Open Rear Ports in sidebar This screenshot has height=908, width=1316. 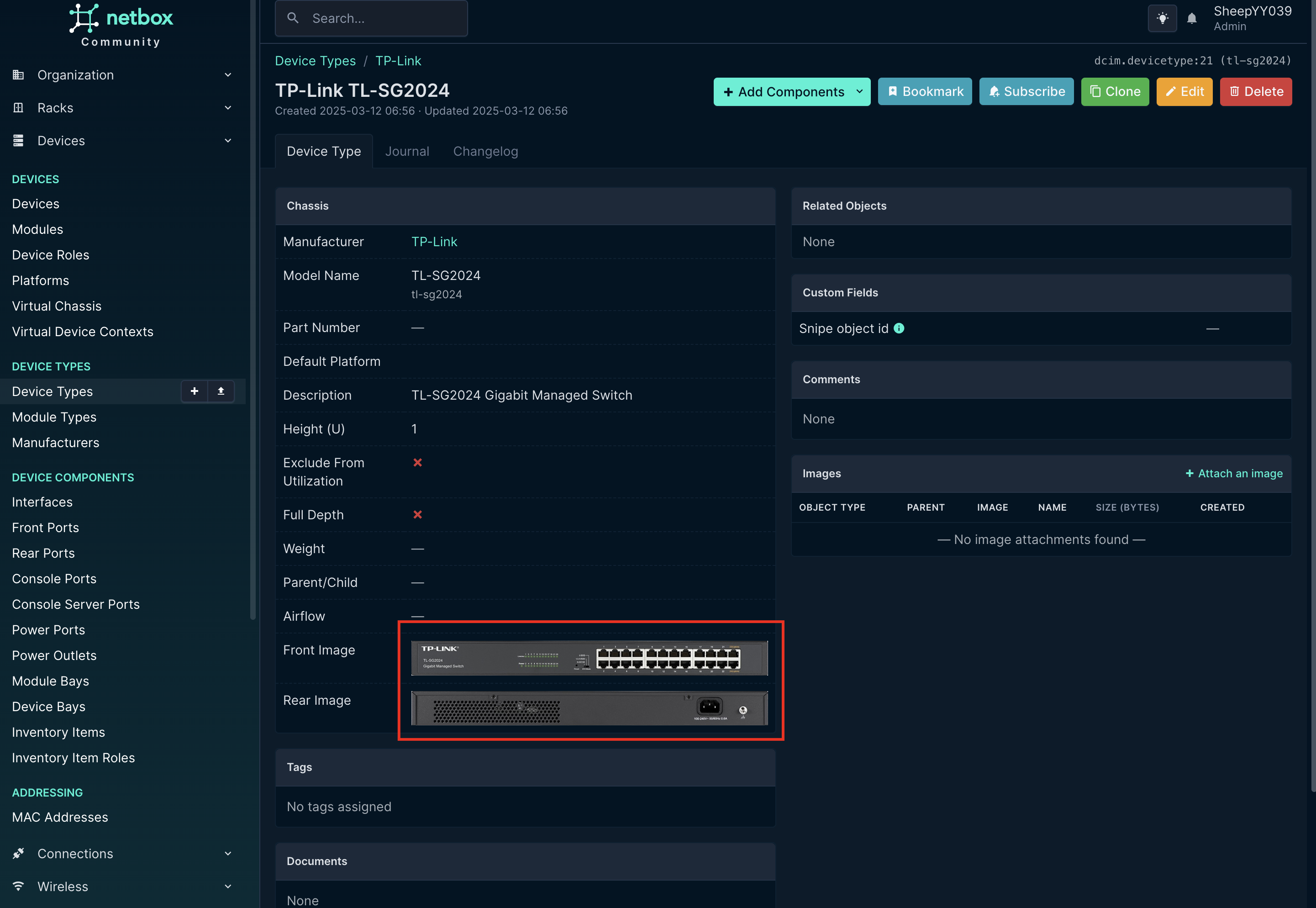pos(43,553)
